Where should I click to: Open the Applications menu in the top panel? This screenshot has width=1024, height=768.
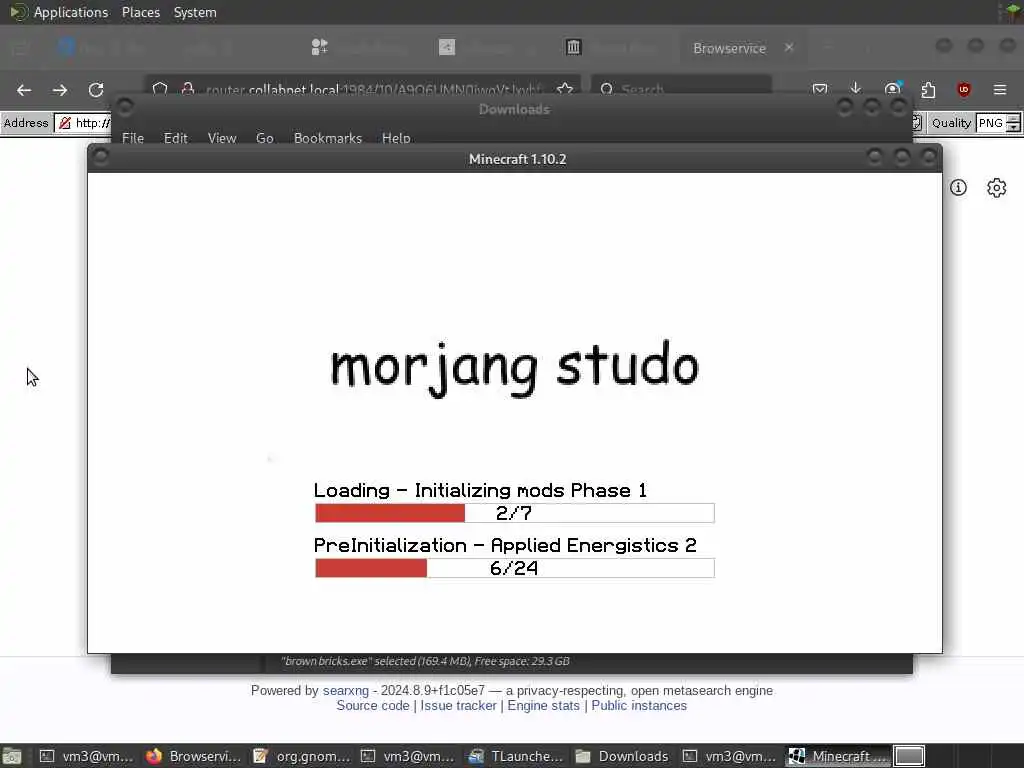tap(71, 12)
